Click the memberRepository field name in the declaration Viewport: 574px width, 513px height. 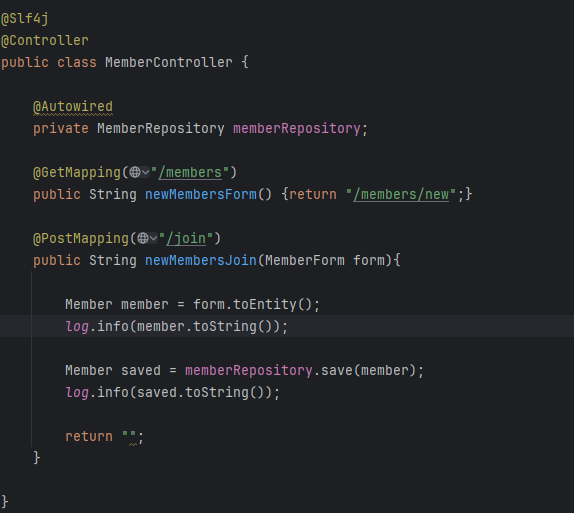[297, 129]
